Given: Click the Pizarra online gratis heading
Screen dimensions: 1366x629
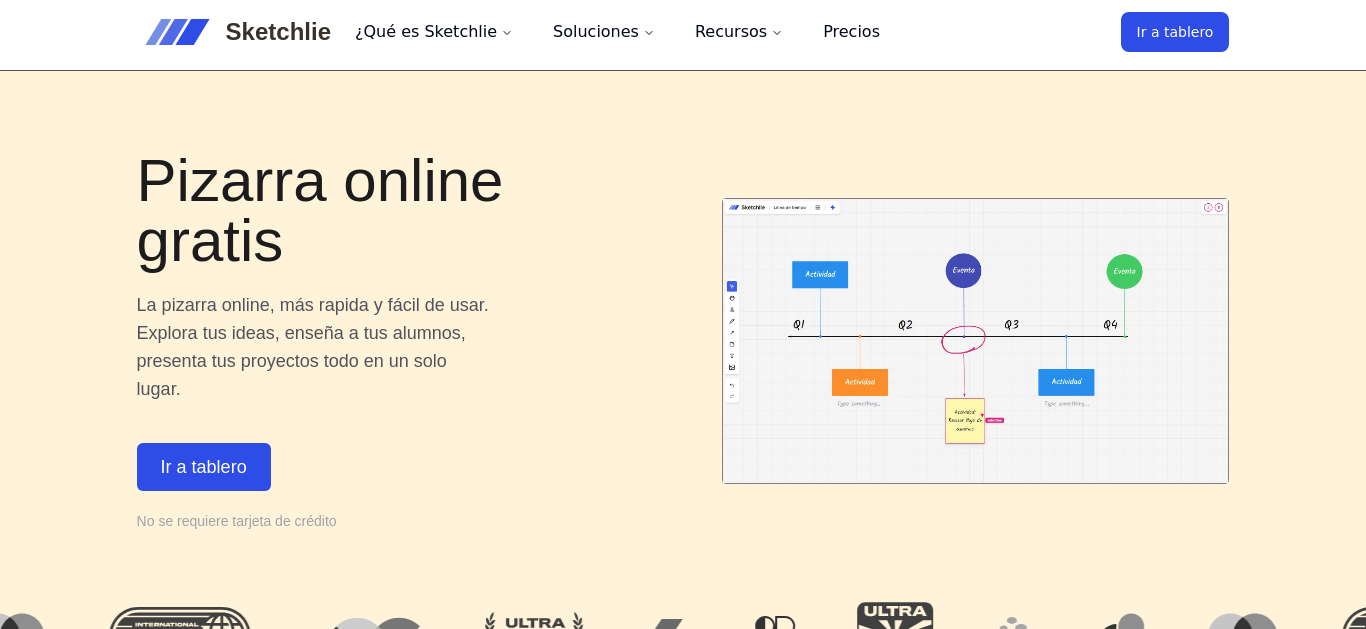Looking at the screenshot, I should click(320, 211).
